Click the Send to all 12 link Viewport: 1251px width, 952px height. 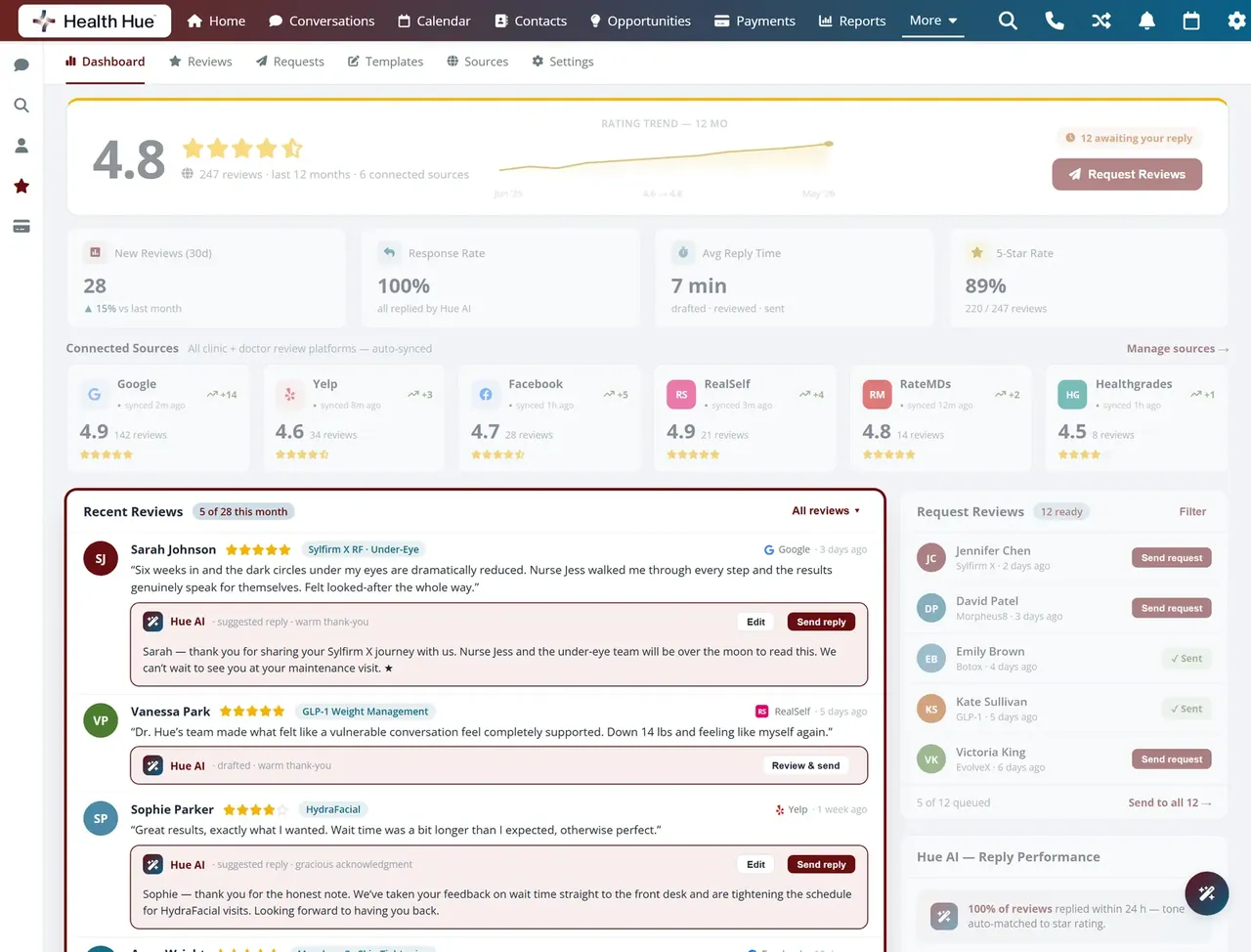pos(1170,802)
